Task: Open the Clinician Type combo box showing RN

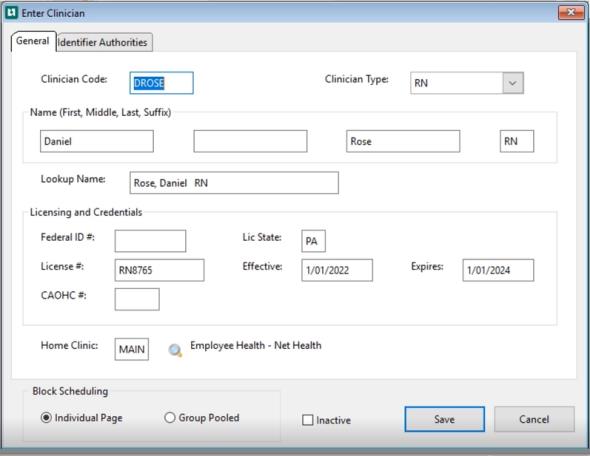Action: (467, 83)
